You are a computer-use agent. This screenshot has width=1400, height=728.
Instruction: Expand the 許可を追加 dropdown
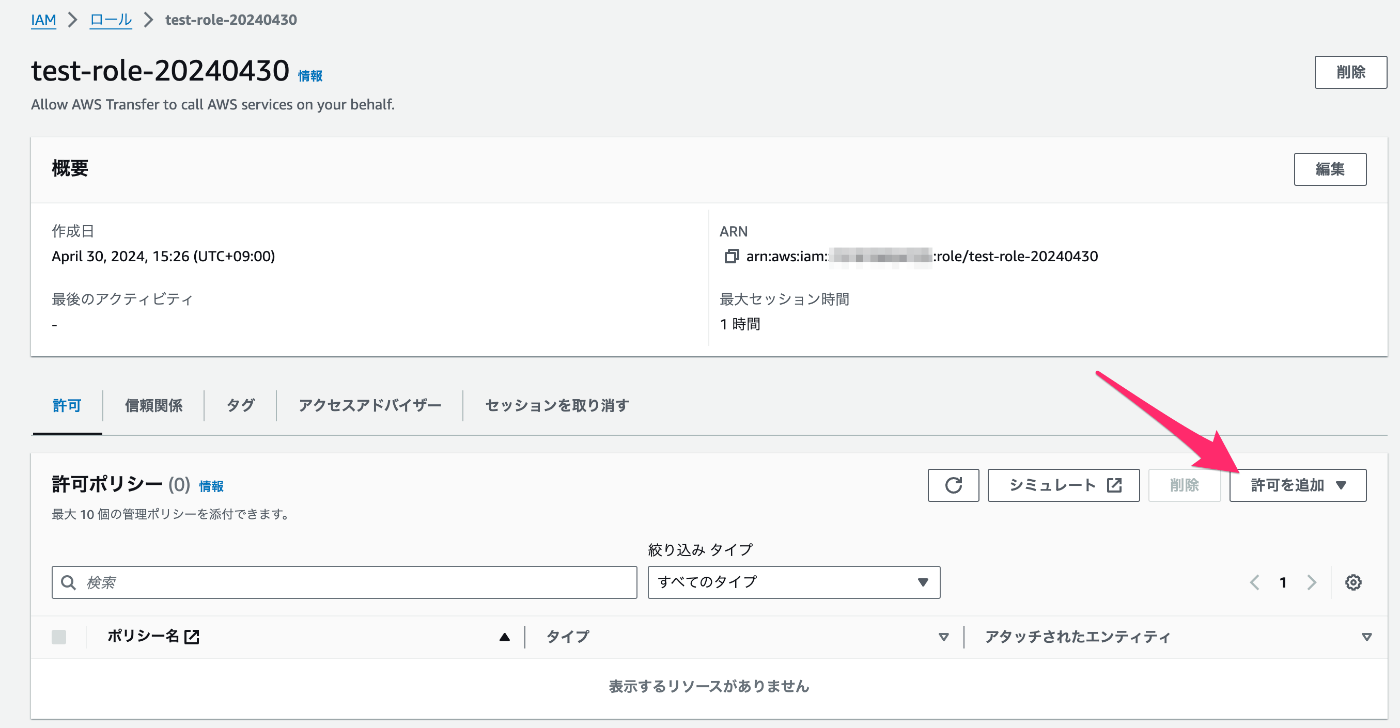1298,485
